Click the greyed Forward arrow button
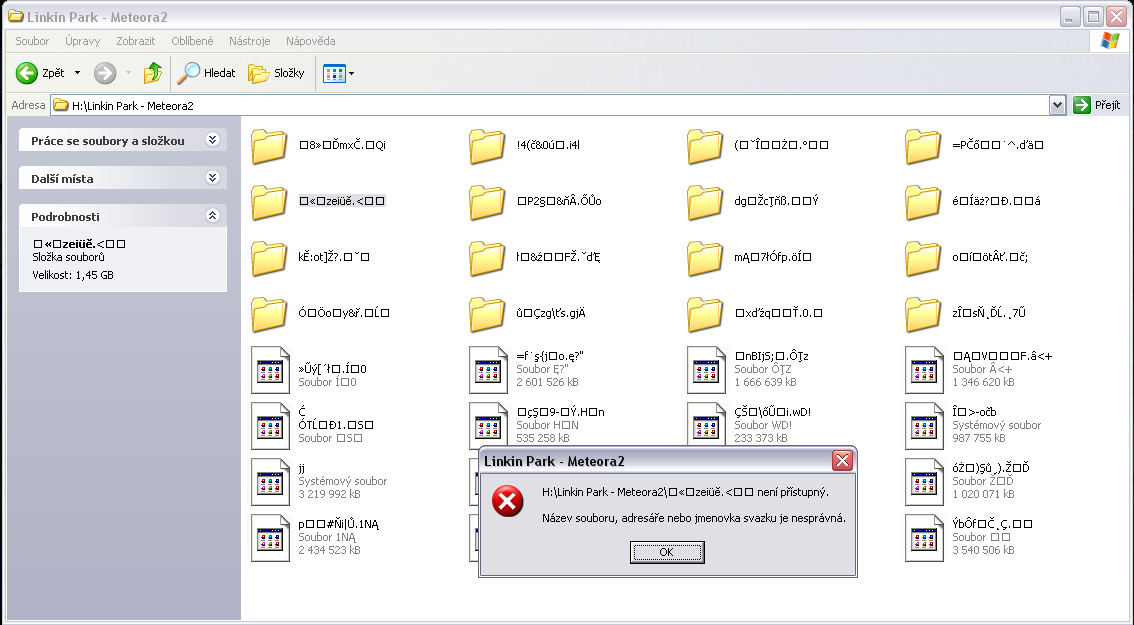The width and height of the screenshot is (1134, 625). (x=105, y=73)
